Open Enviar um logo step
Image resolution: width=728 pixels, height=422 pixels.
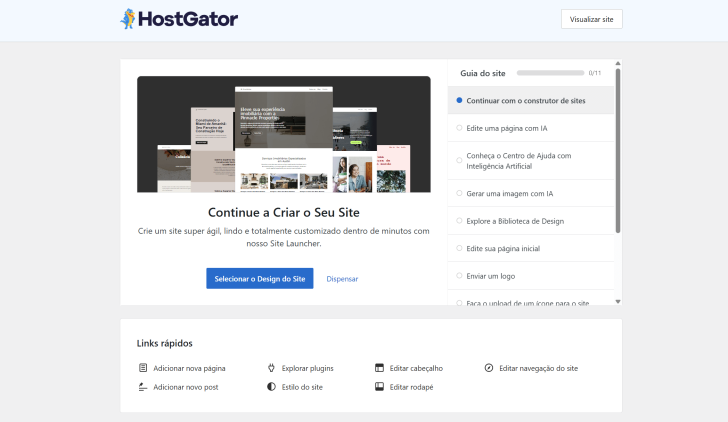pos(531,276)
